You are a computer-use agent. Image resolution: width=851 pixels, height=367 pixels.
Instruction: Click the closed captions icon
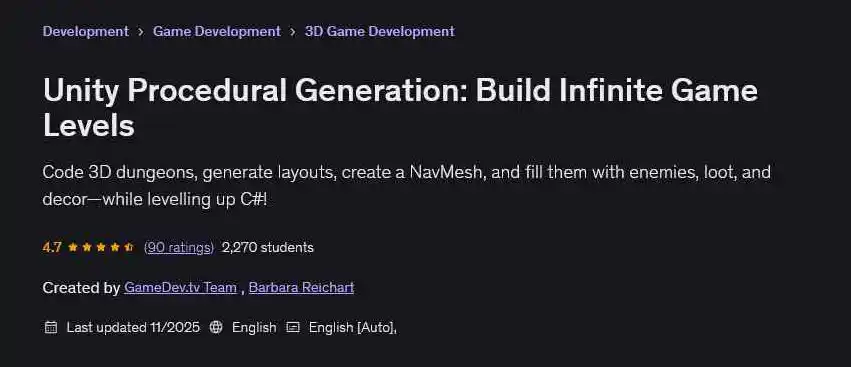tap(293, 327)
